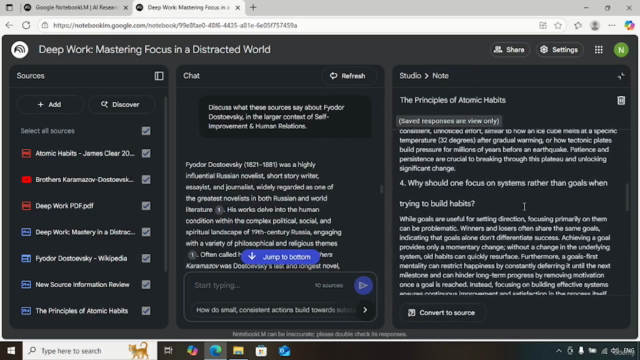Uncheck the Fyodor Dostoevsky - Wikipedia source
The width and height of the screenshot is (640, 360).
pos(146,258)
